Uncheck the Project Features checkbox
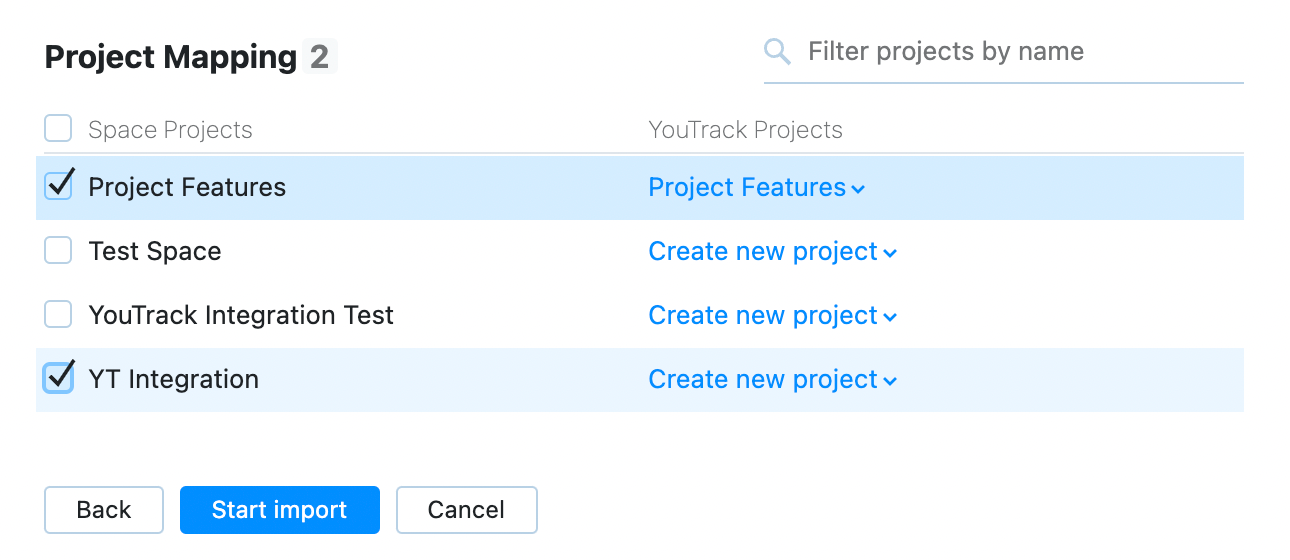This screenshot has height=560, width=1290. [x=59, y=186]
